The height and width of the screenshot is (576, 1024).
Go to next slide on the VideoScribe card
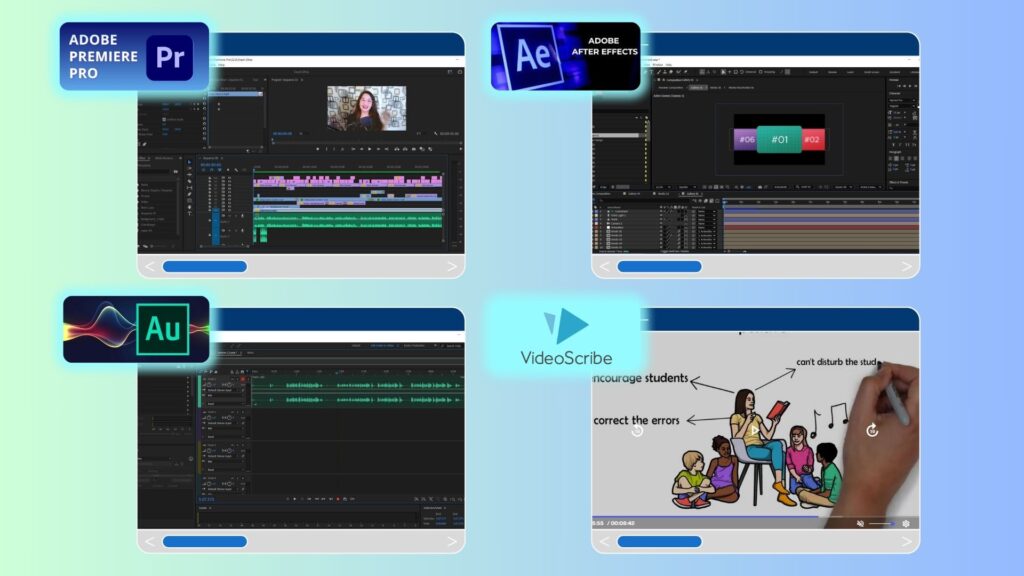point(906,541)
